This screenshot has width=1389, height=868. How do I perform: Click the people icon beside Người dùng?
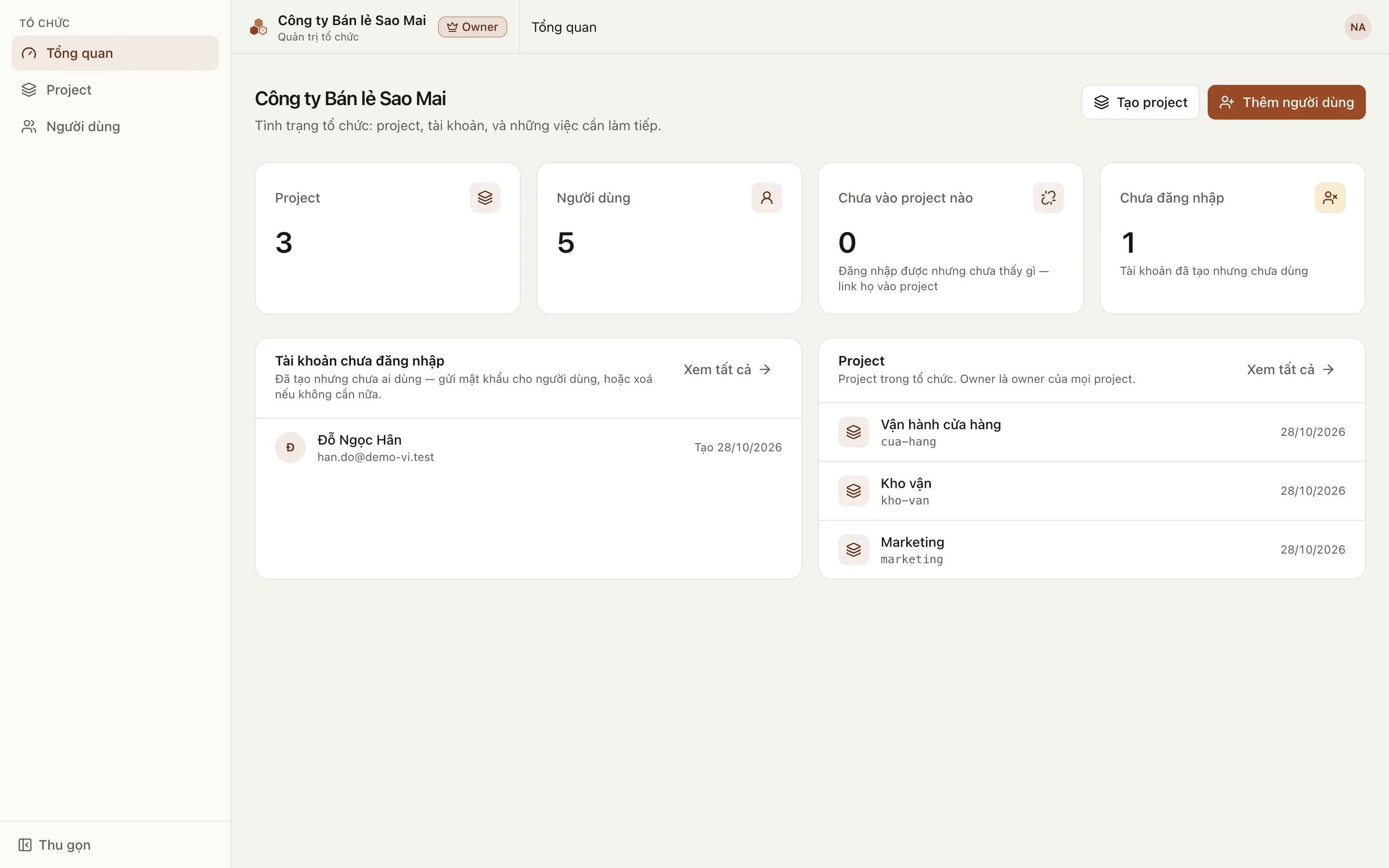29,126
